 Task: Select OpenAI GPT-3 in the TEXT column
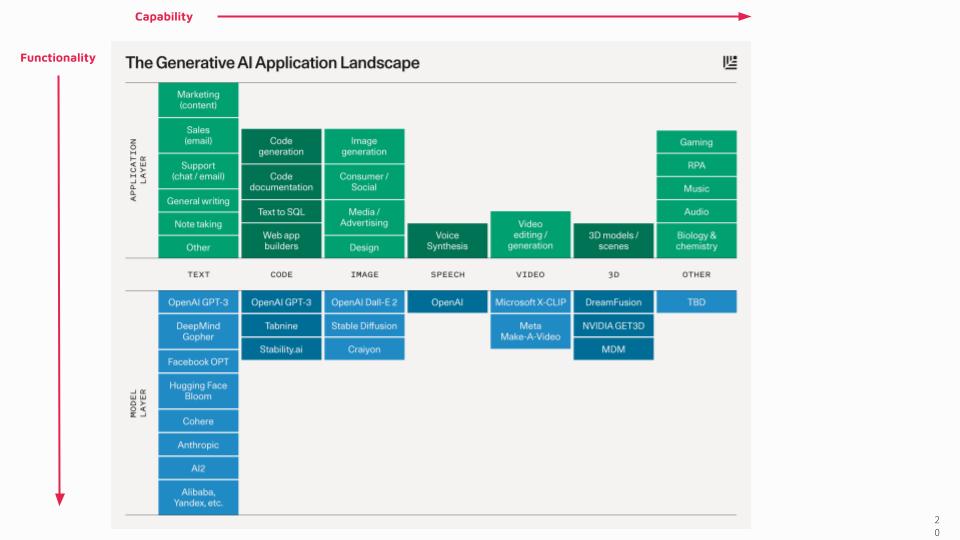click(x=198, y=302)
